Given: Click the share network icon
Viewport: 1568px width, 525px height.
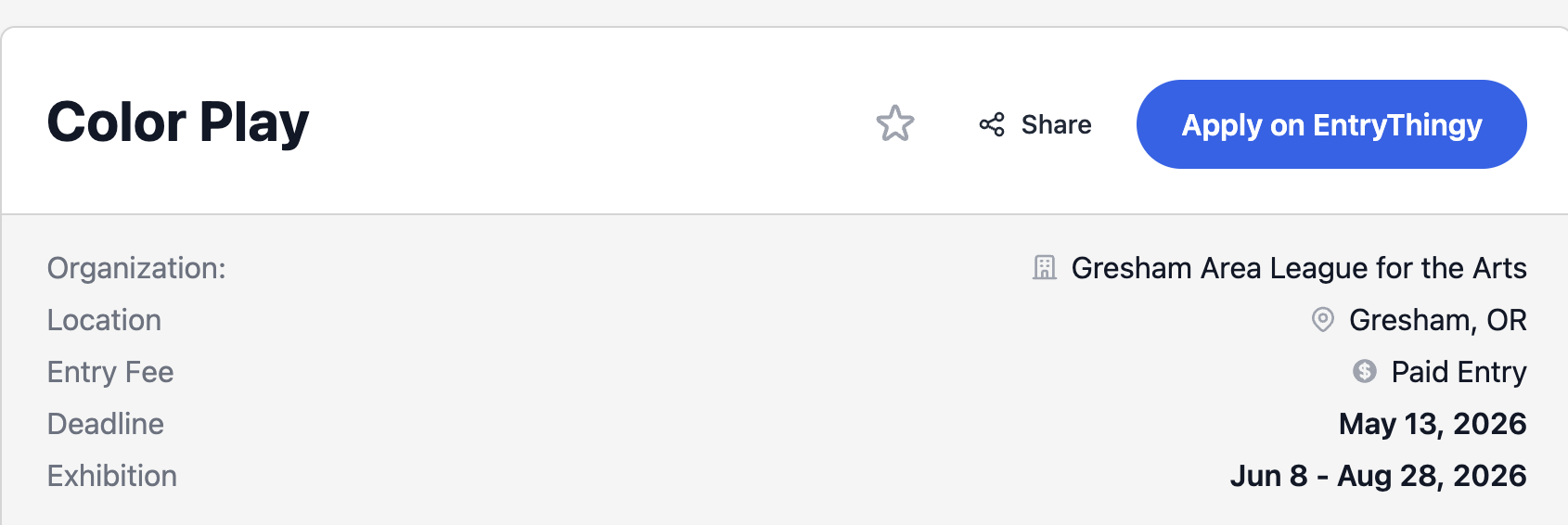Looking at the screenshot, I should coord(992,124).
